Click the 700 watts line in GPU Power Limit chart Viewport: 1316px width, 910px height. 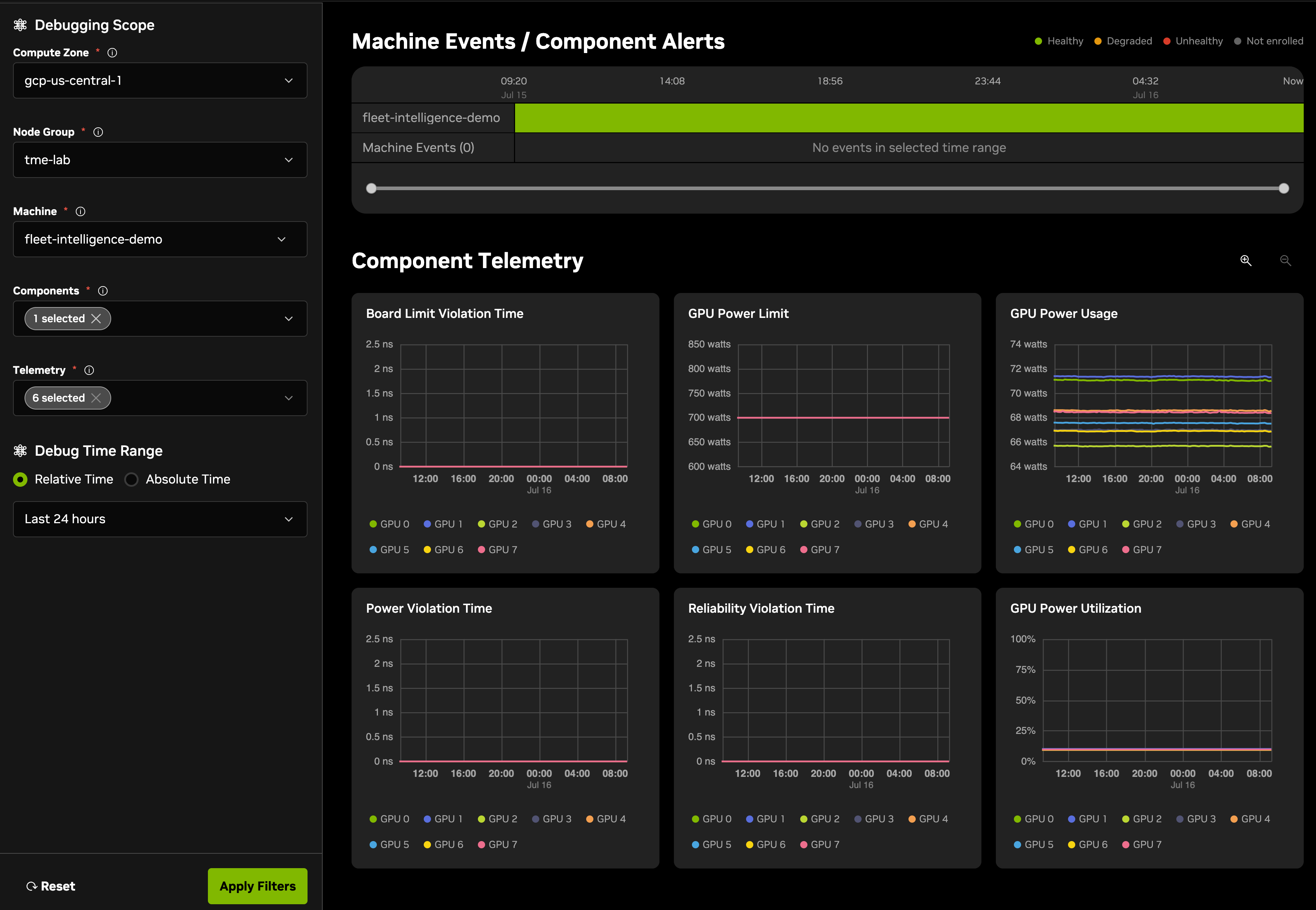pyautogui.click(x=843, y=418)
